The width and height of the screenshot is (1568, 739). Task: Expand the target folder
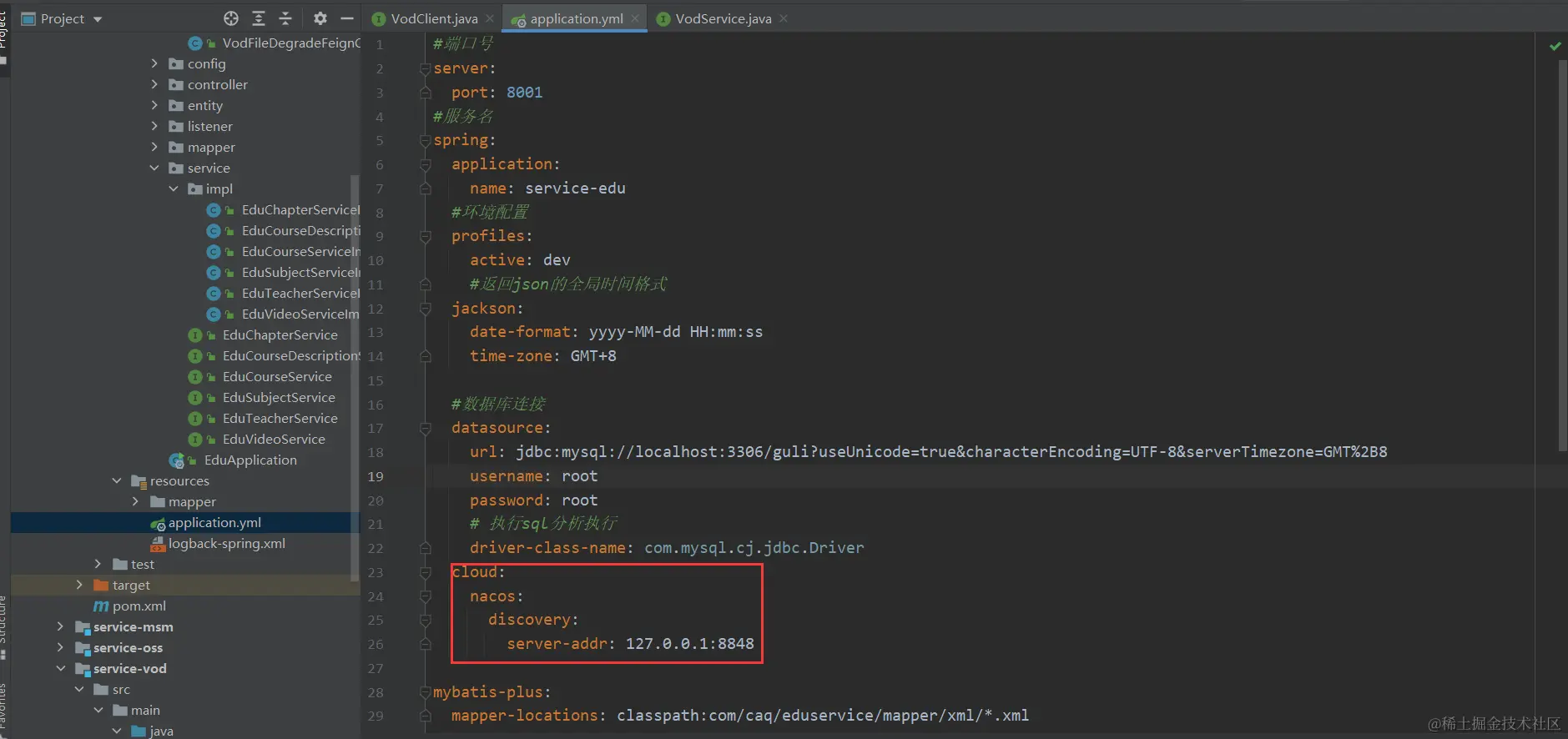(x=79, y=585)
